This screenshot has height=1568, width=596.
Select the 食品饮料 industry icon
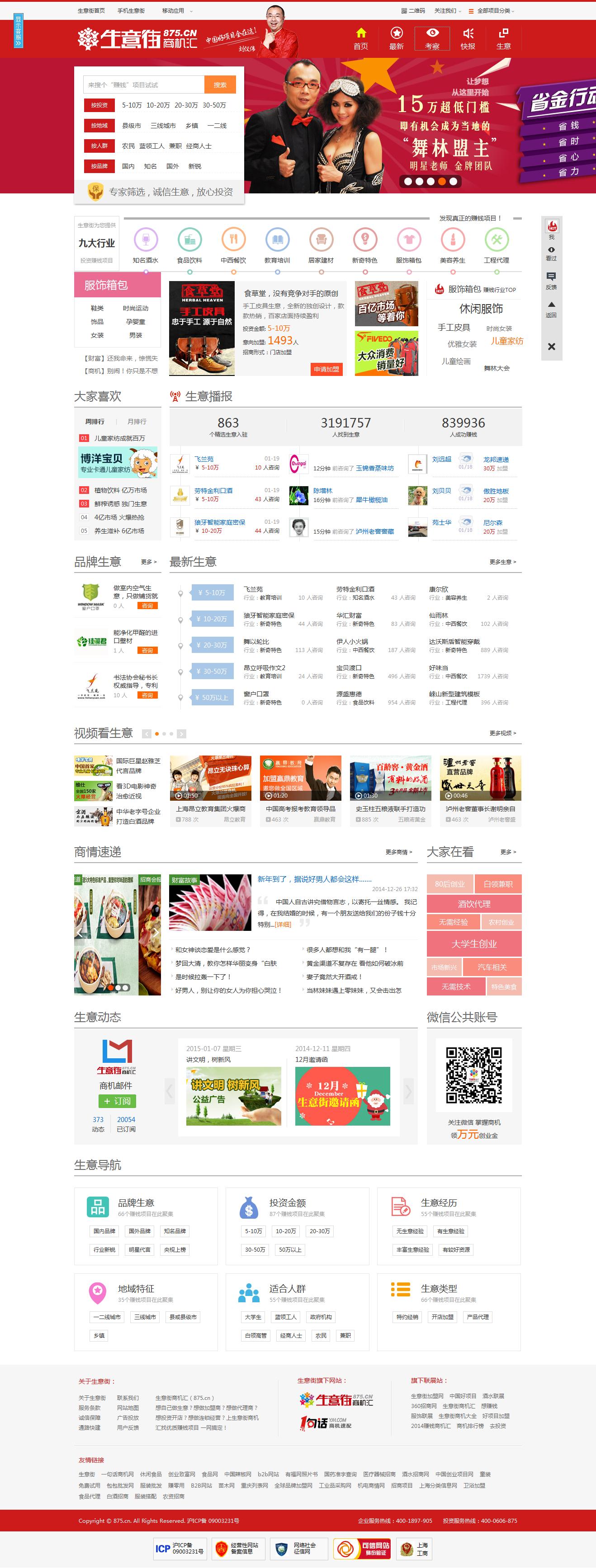click(189, 239)
